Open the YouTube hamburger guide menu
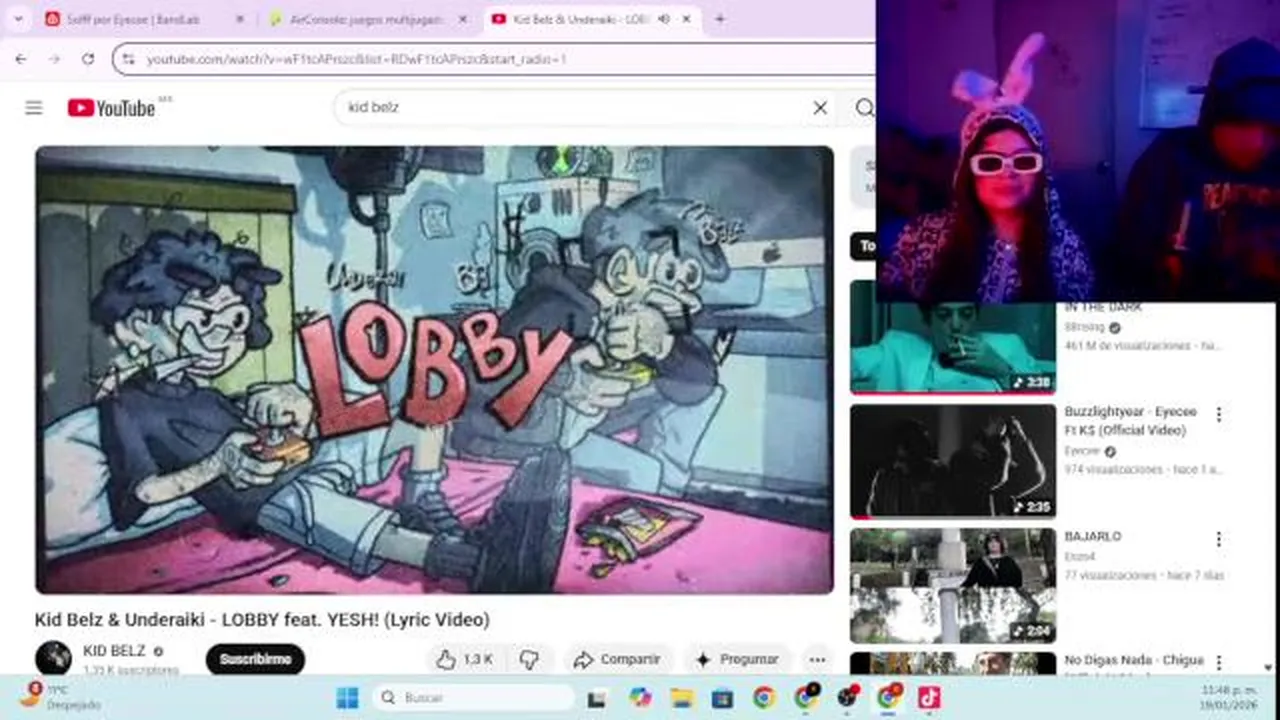This screenshot has height=720, width=1280. click(x=34, y=108)
